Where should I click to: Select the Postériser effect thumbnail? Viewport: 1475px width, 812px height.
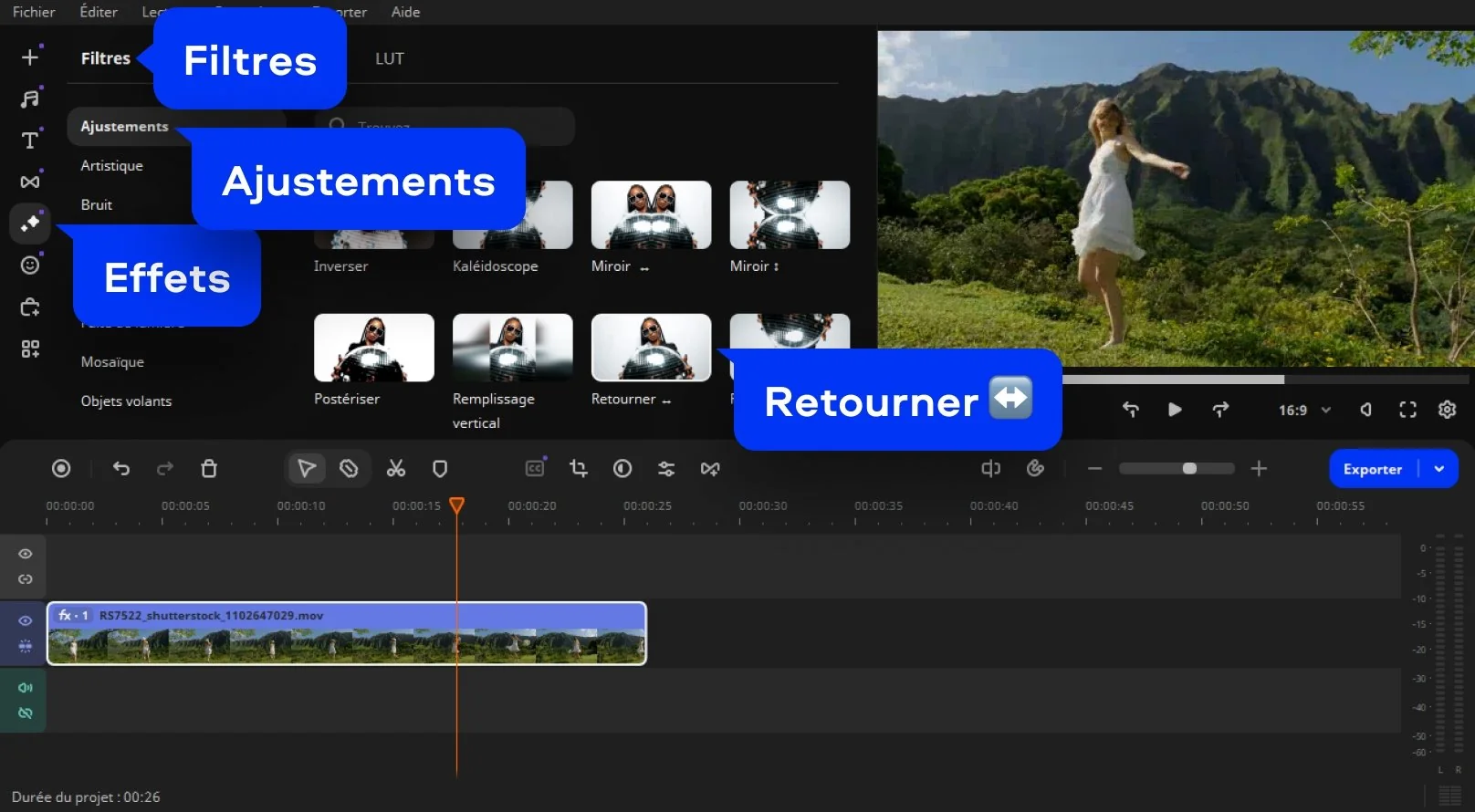(x=373, y=348)
